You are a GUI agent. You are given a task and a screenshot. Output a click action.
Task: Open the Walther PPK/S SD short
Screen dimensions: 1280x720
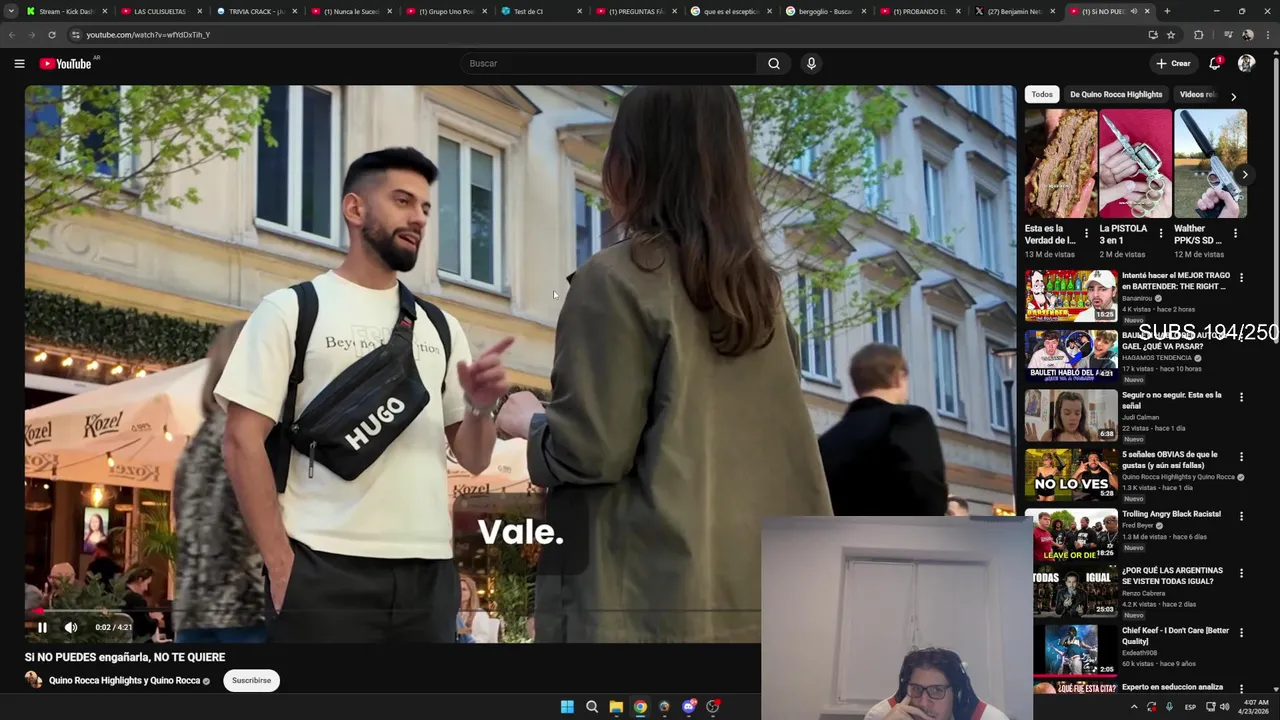1210,163
